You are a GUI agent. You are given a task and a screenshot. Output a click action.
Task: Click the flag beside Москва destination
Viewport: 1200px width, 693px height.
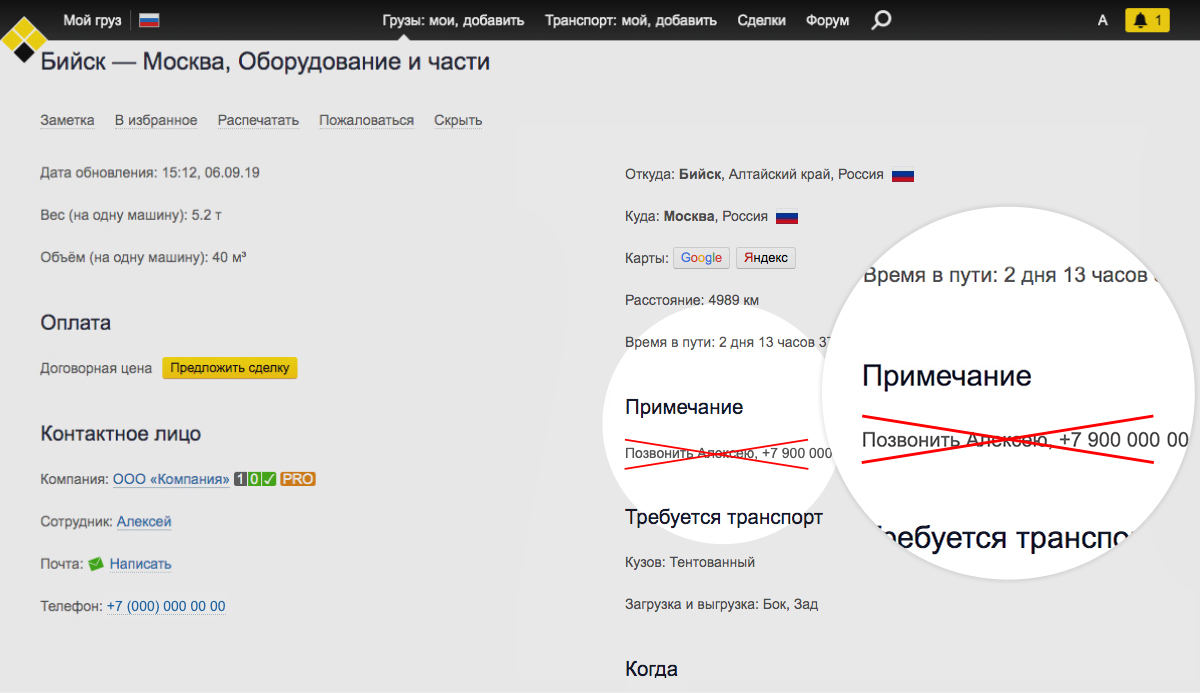point(787,217)
